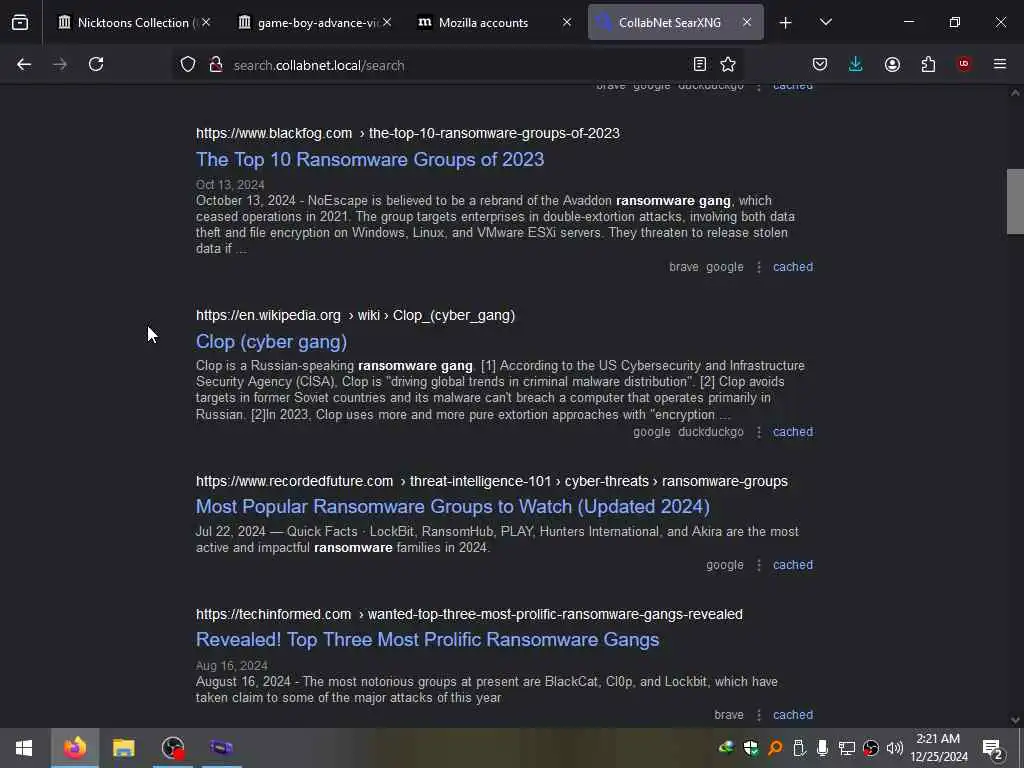Open cached copy of Clop Wikipedia result
This screenshot has height=768, width=1024.
(793, 432)
